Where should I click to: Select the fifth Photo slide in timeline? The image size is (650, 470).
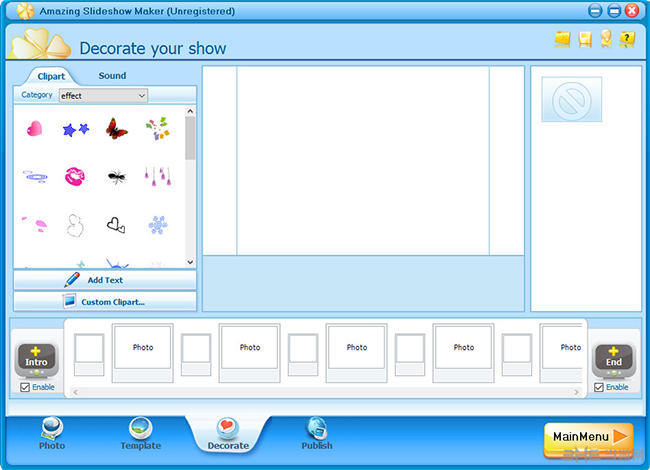(x=562, y=353)
